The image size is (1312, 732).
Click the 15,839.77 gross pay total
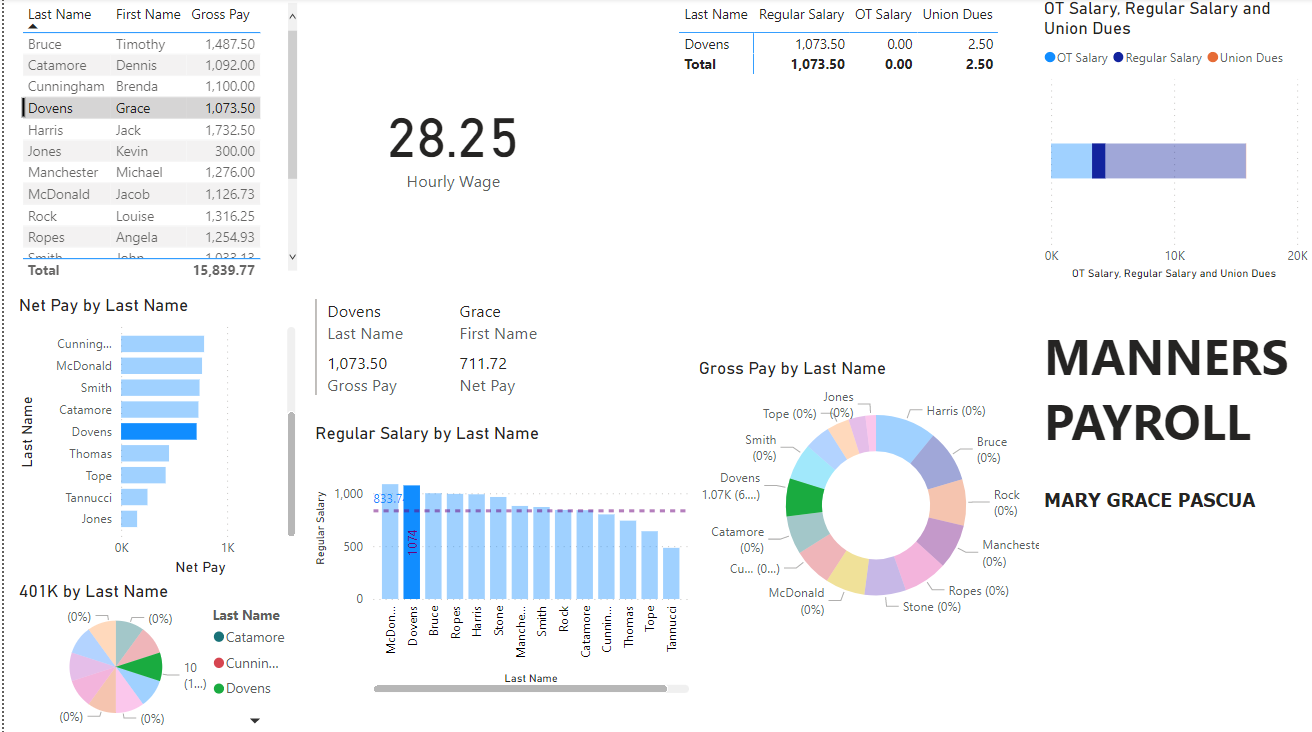click(224, 270)
